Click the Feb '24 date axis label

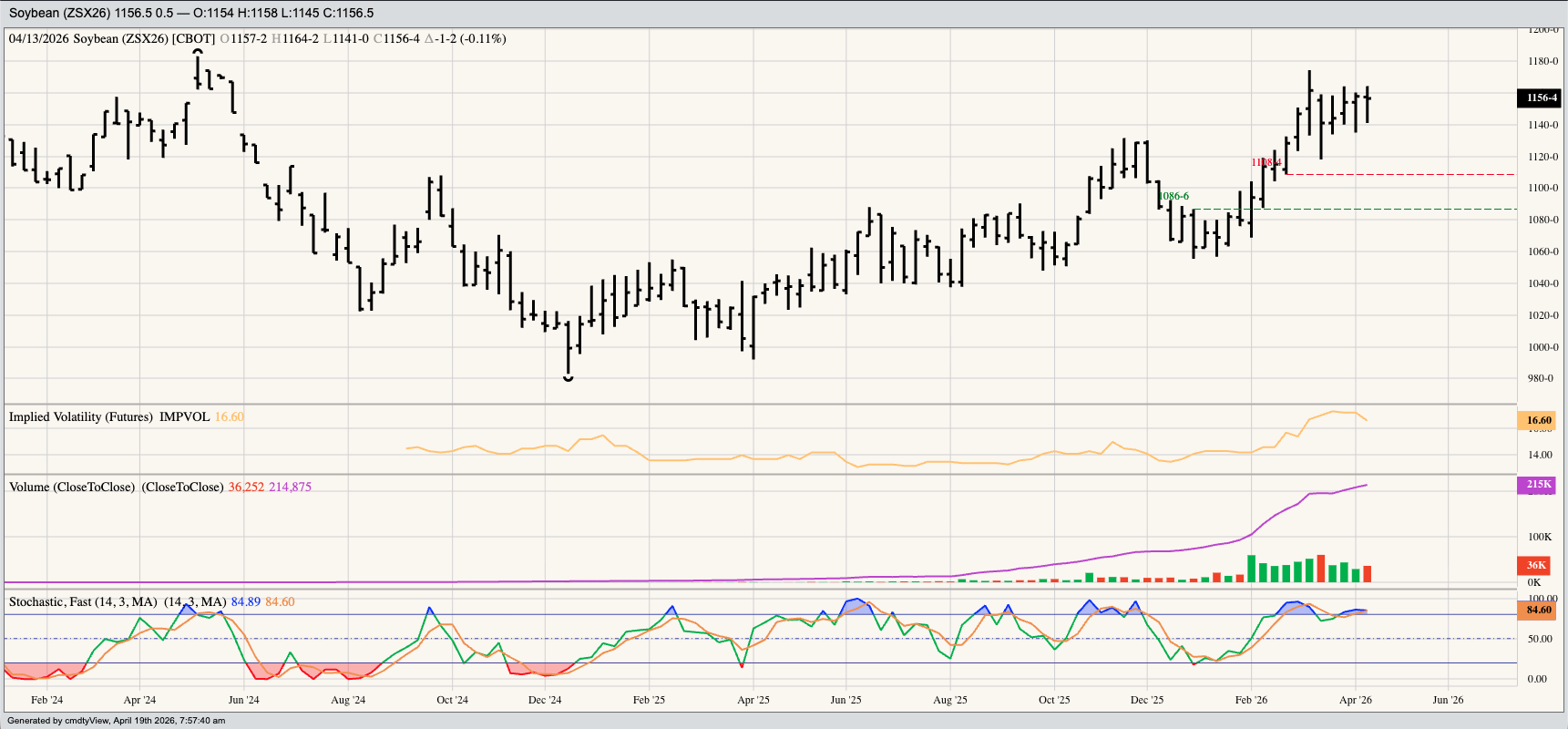46,700
